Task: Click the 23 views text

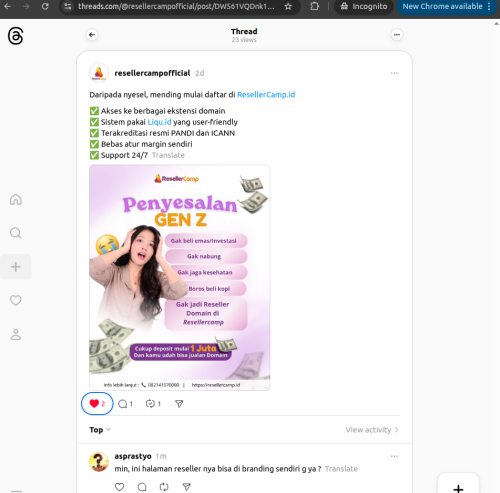Action: pos(244,40)
